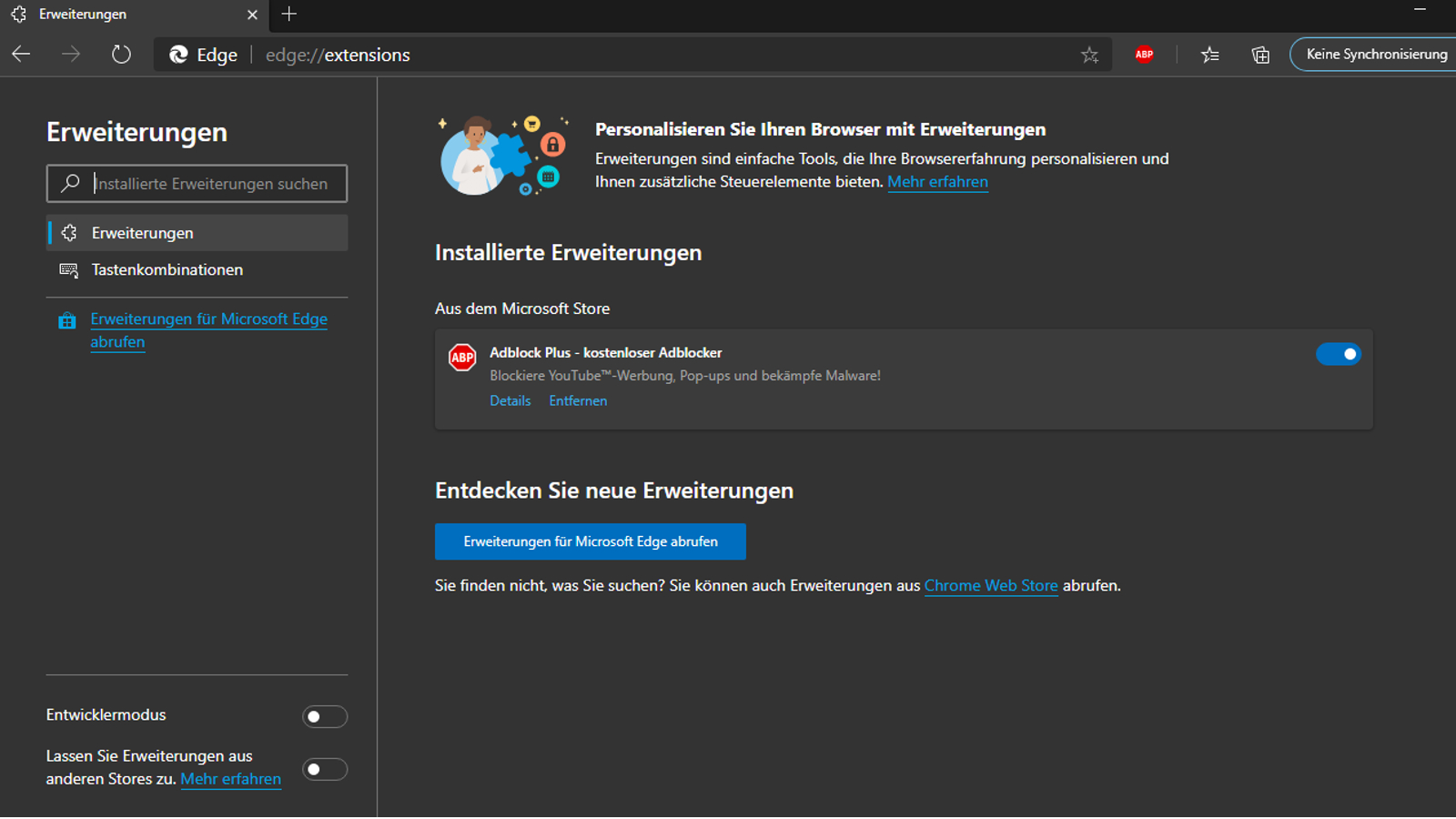
Task: Open the Chrome Web Store link
Action: (991, 586)
